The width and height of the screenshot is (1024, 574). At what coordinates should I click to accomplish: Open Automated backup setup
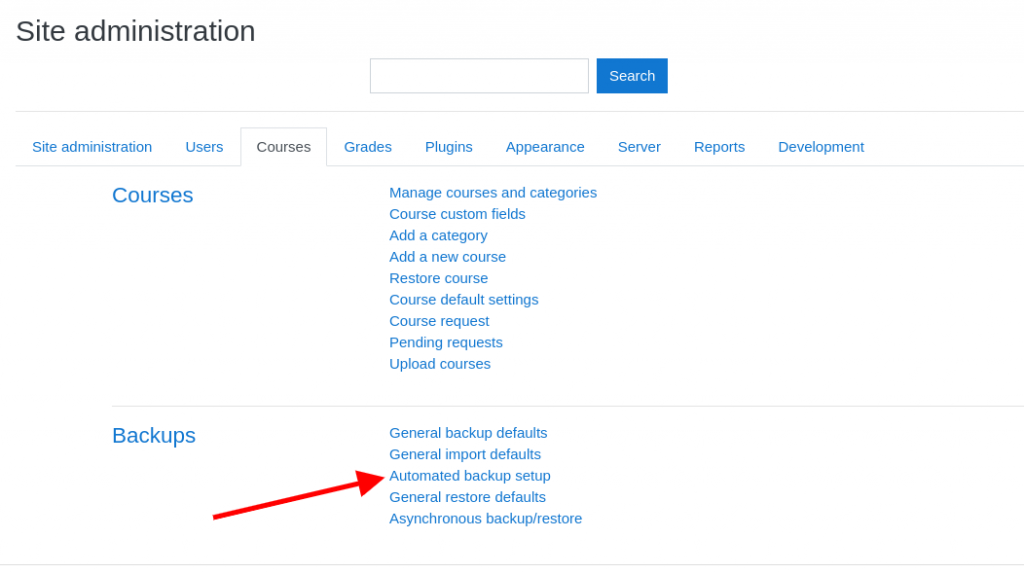469,476
